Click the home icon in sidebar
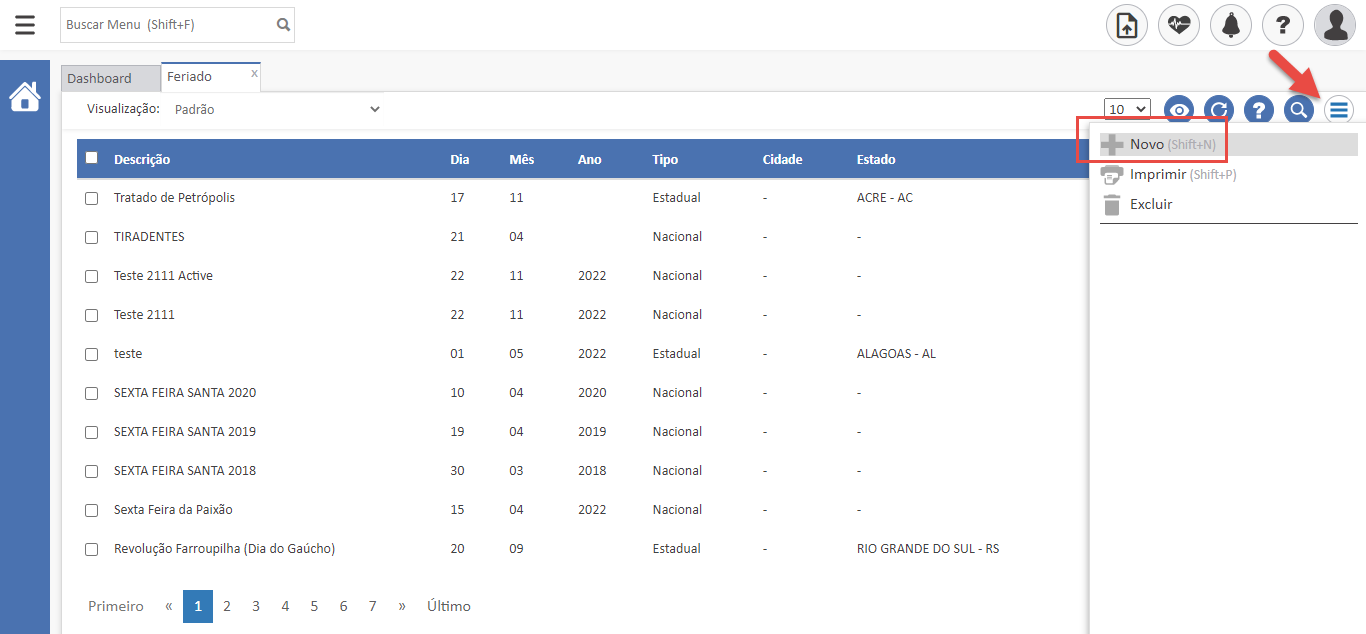1366x634 pixels. [x=25, y=97]
